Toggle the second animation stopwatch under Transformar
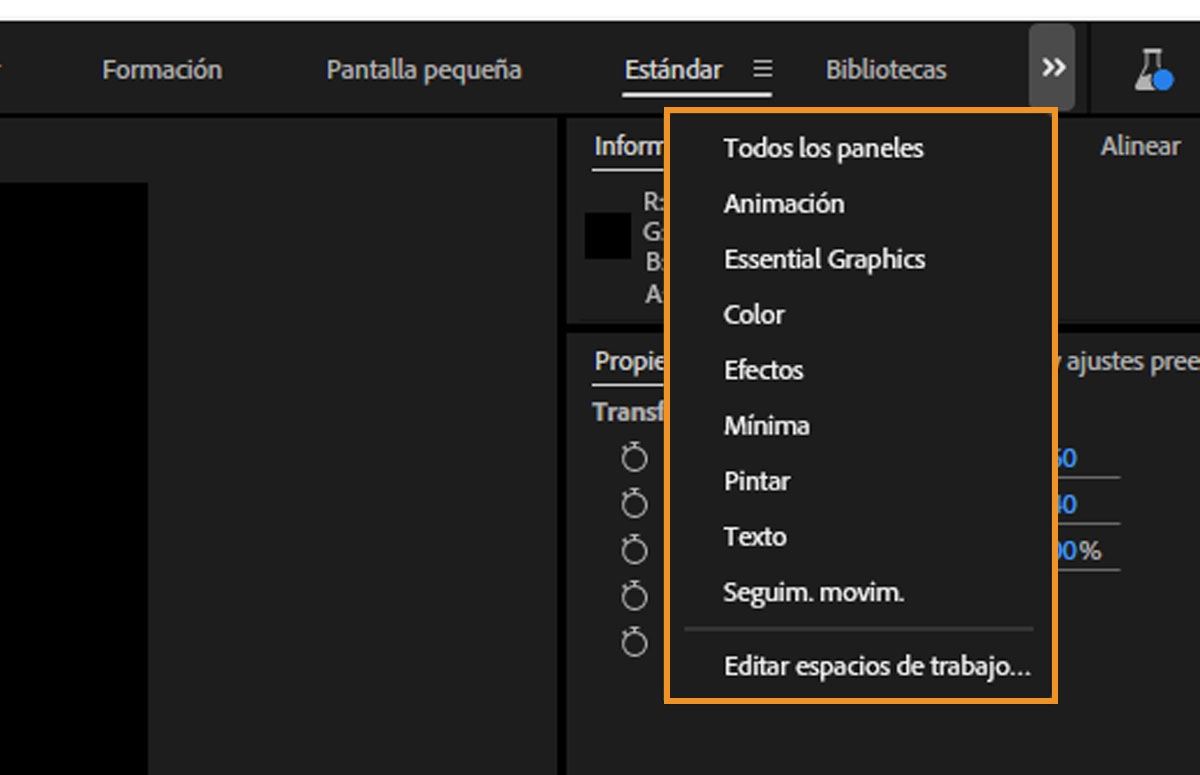1200x775 pixels. 634,503
